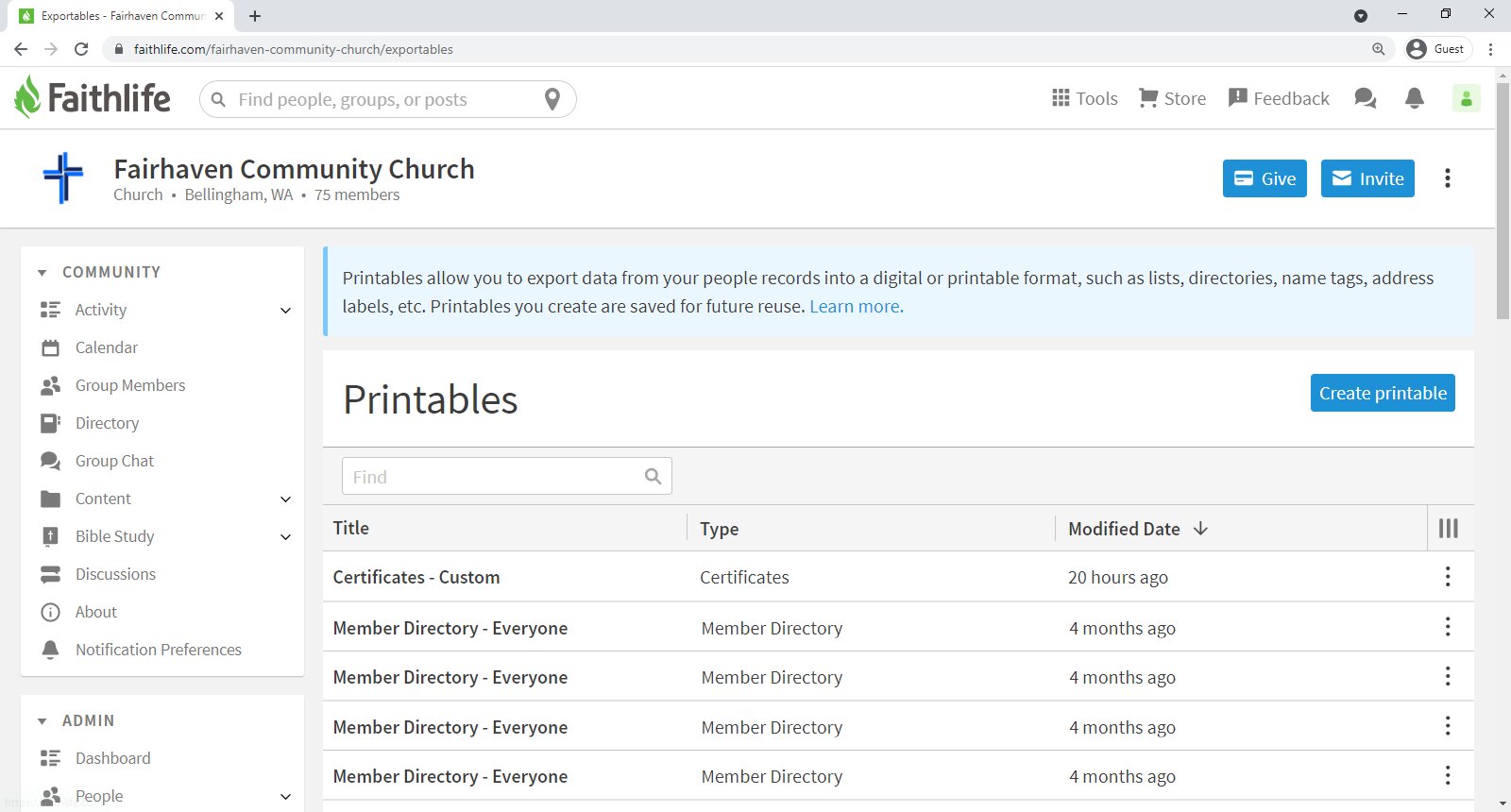Follow the Learn more link
Image resolution: width=1511 pixels, height=812 pixels.
[x=856, y=306]
